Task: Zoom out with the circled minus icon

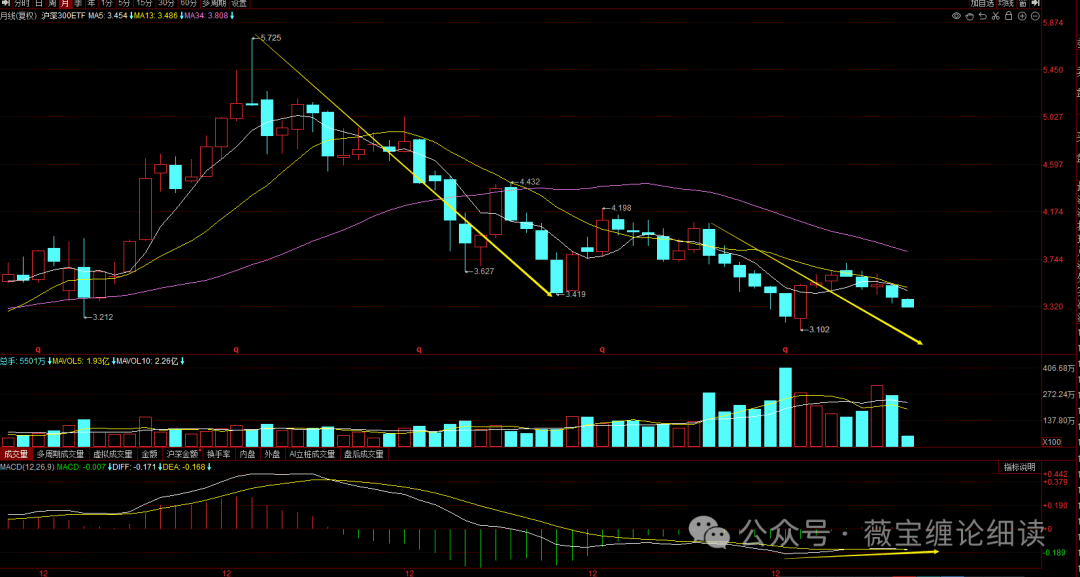Action: [1035, 16]
